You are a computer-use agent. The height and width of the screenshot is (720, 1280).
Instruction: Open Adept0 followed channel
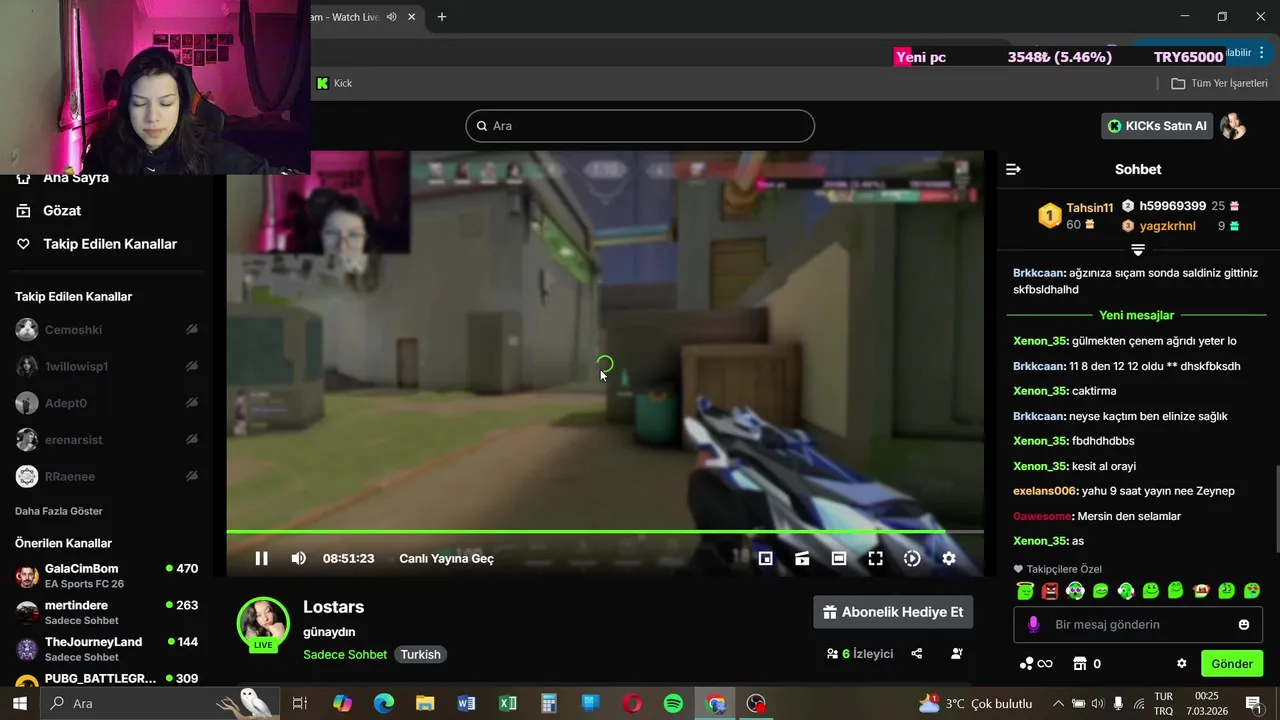point(66,404)
